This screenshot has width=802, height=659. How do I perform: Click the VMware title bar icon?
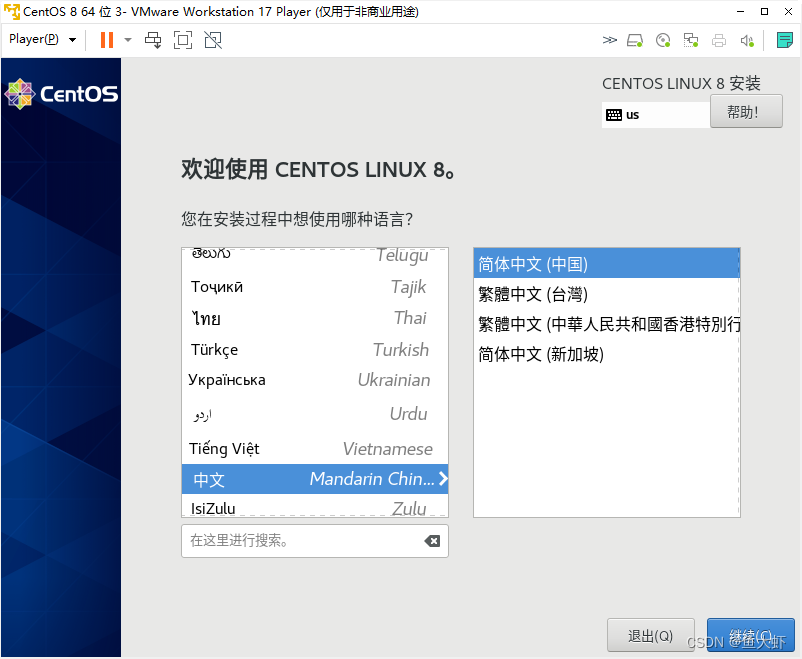[x=11, y=11]
